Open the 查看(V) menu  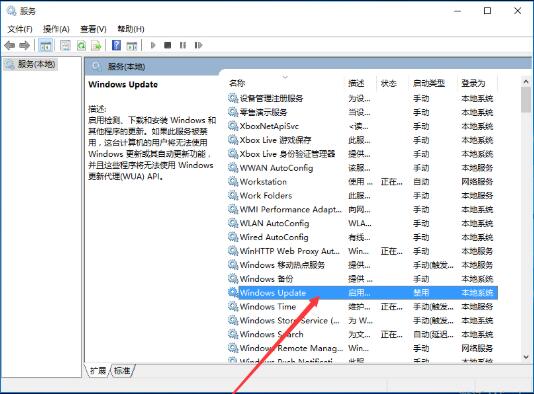(93, 29)
